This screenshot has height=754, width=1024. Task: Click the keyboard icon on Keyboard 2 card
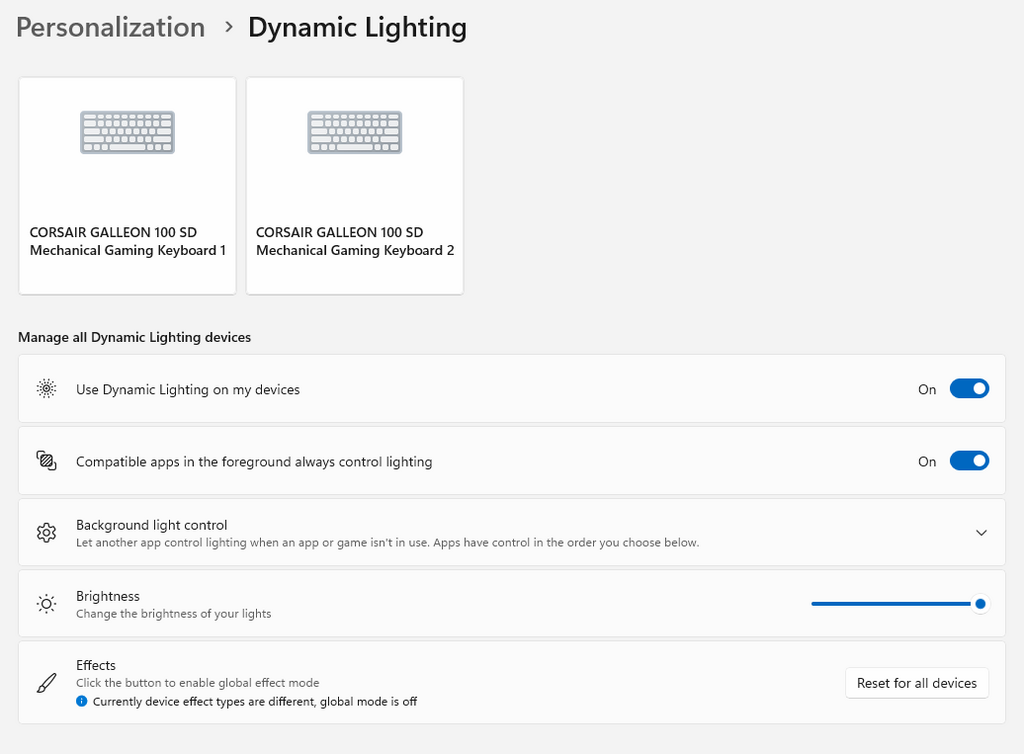click(354, 132)
